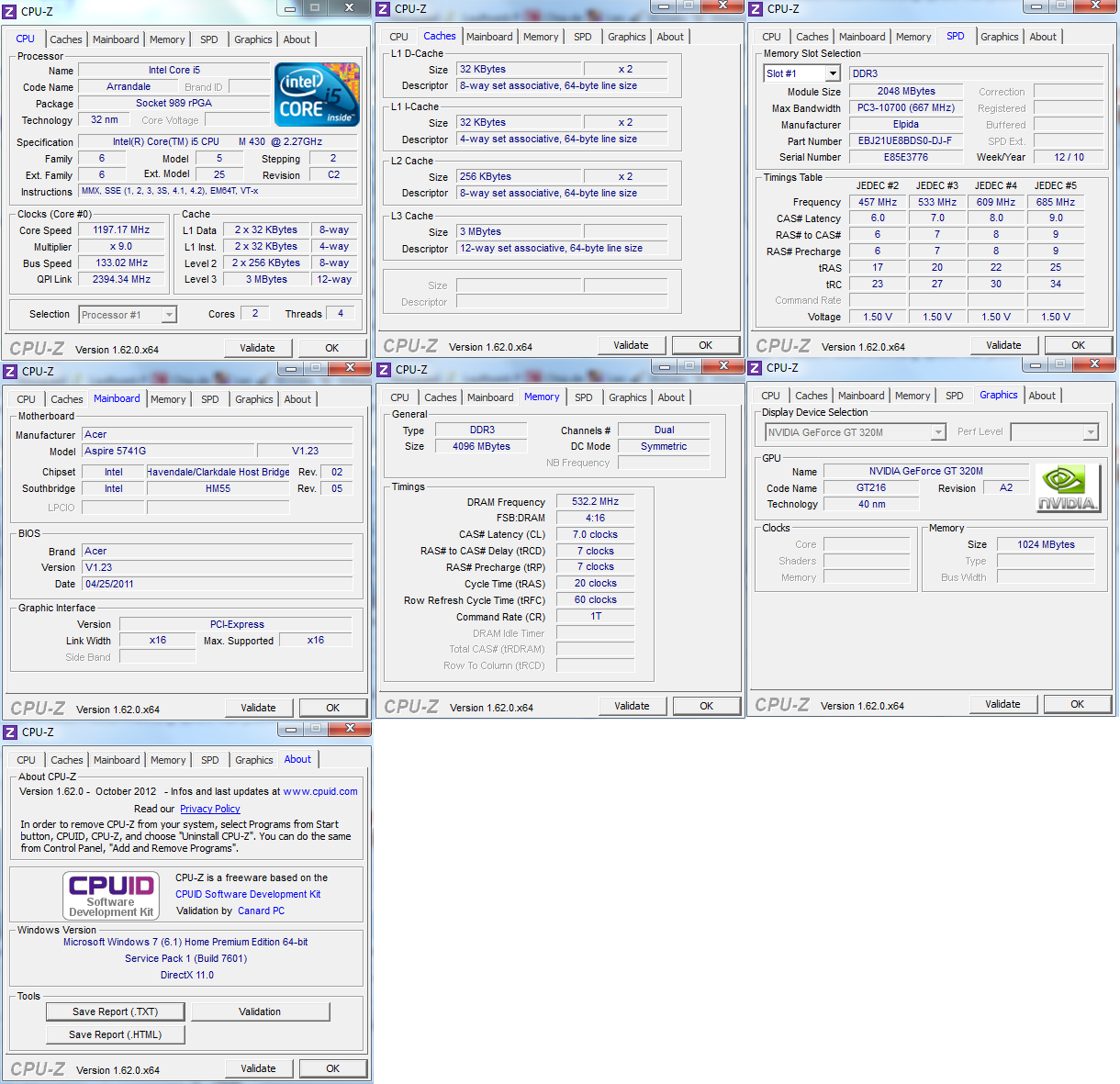
Task: Open the Graphics tab in the SPD window
Action: click(1000, 37)
